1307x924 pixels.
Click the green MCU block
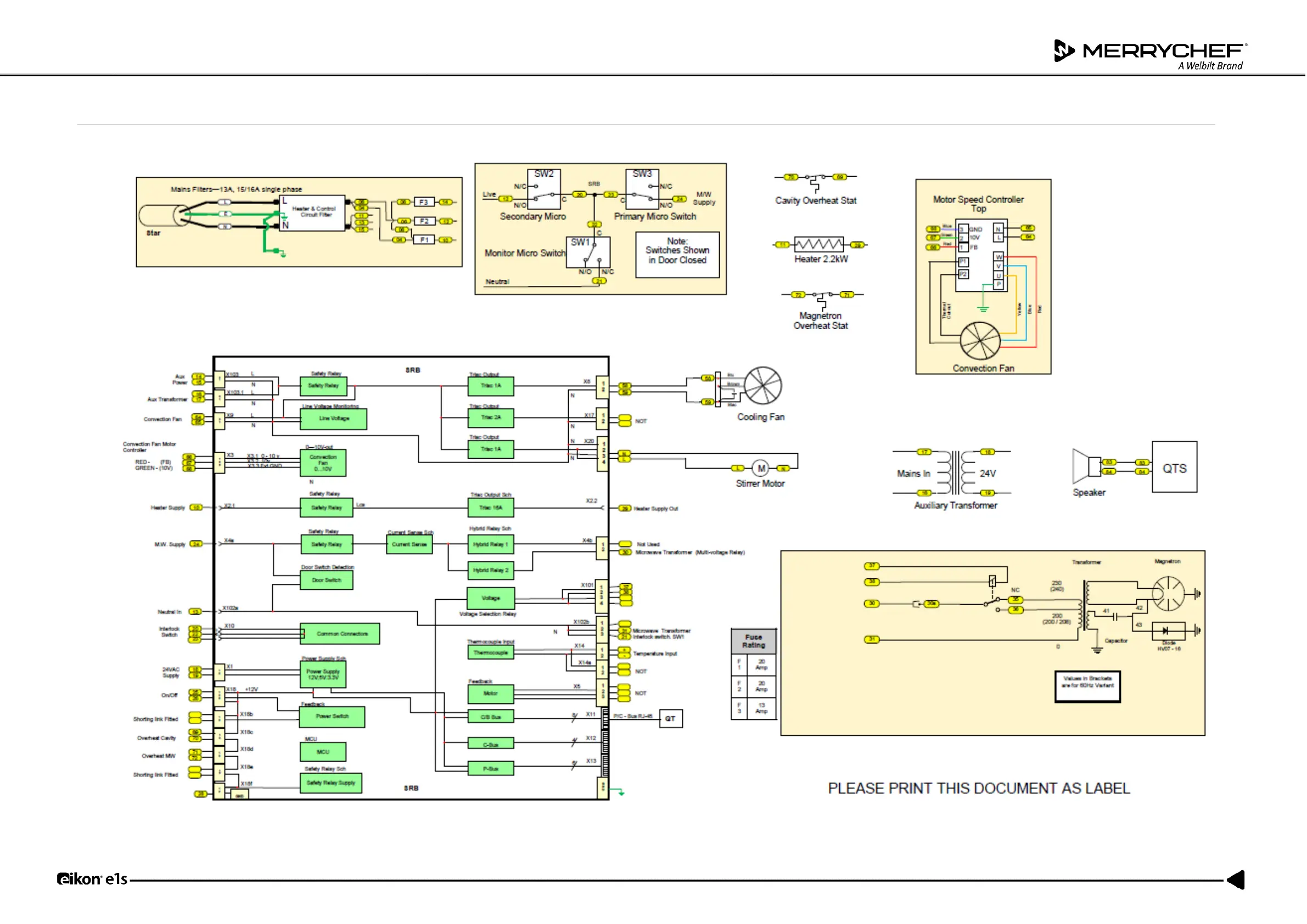click(323, 752)
